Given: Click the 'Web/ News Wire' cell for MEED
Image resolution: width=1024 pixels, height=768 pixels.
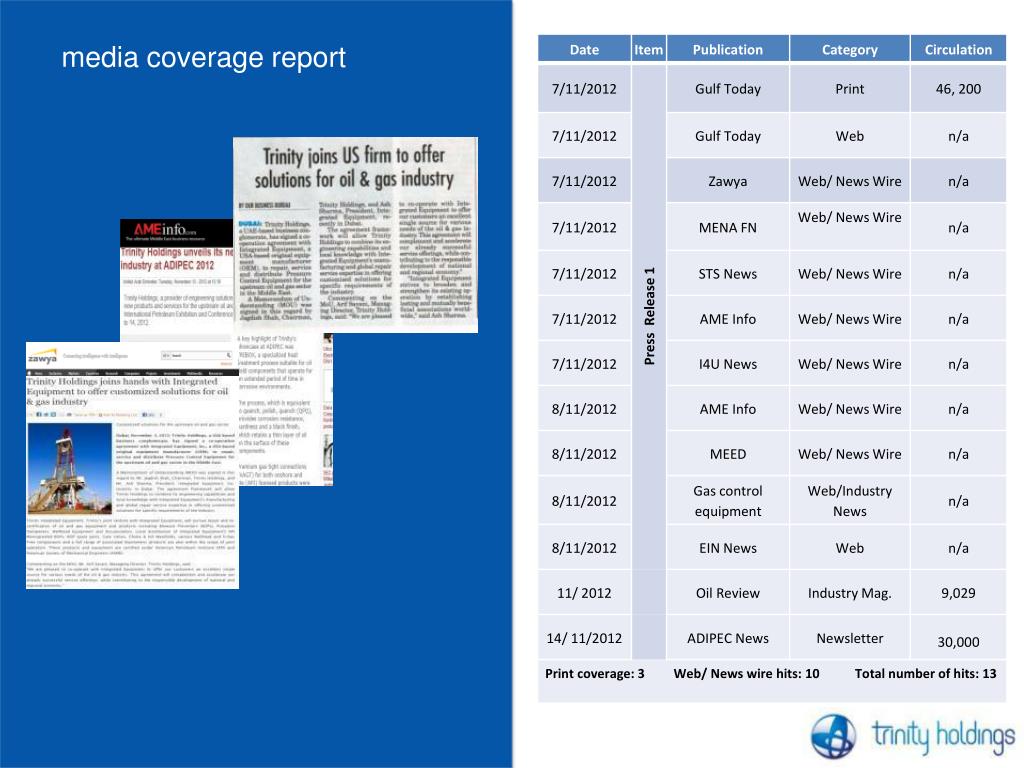Looking at the screenshot, I should (850, 454).
